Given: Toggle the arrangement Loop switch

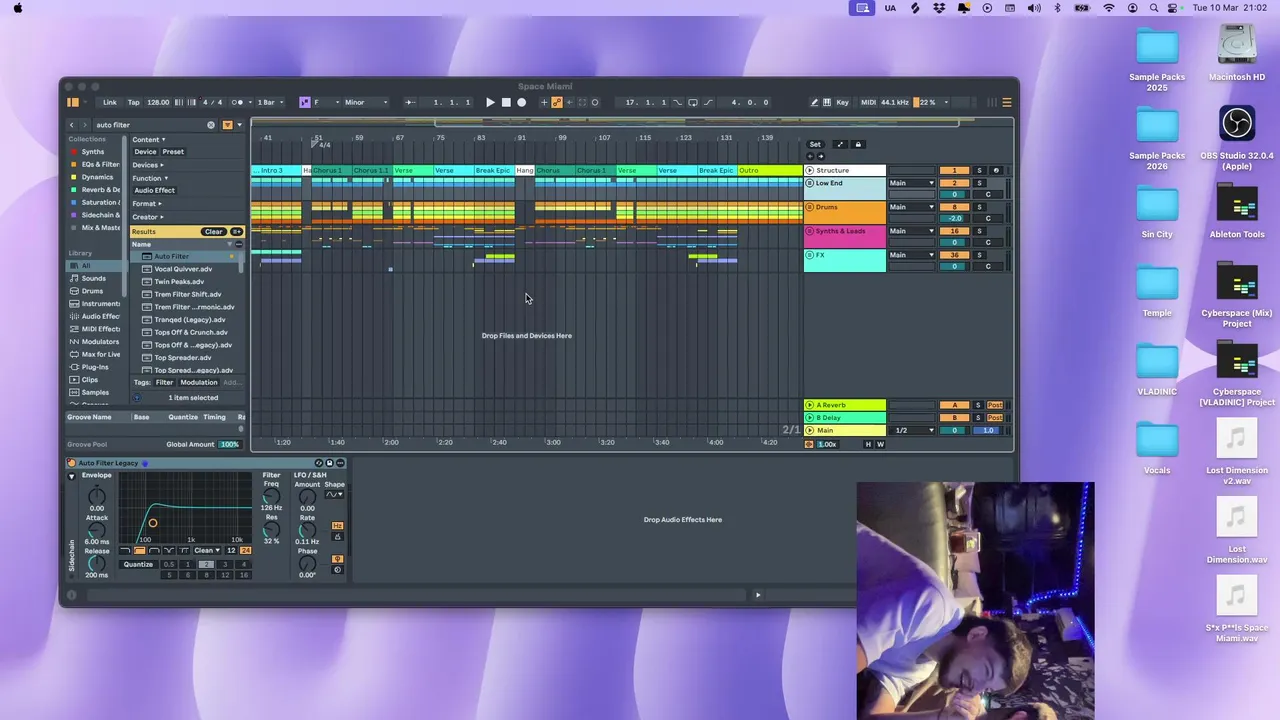Looking at the screenshot, I should pyautogui.click(x=693, y=102).
